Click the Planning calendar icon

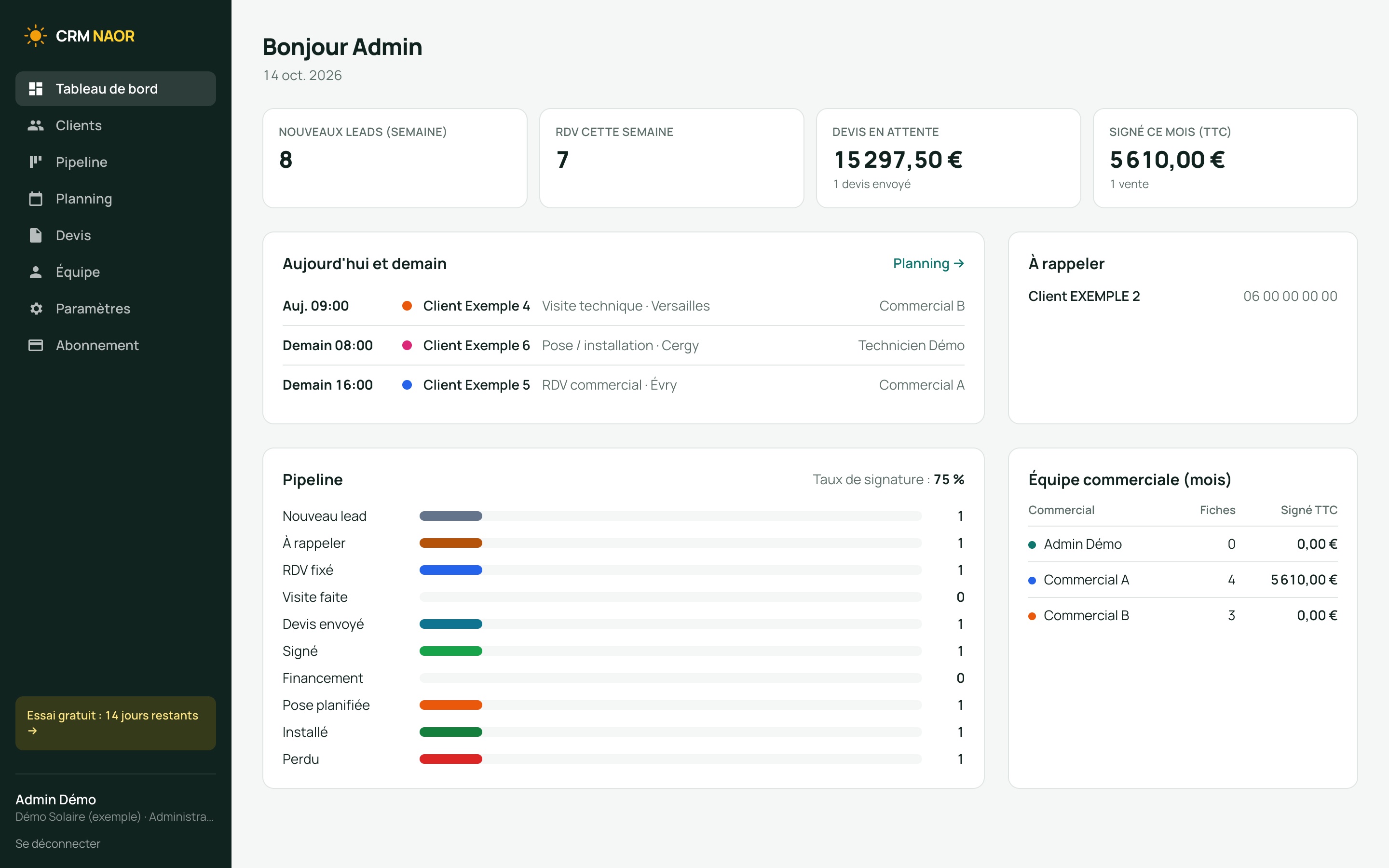click(36, 199)
